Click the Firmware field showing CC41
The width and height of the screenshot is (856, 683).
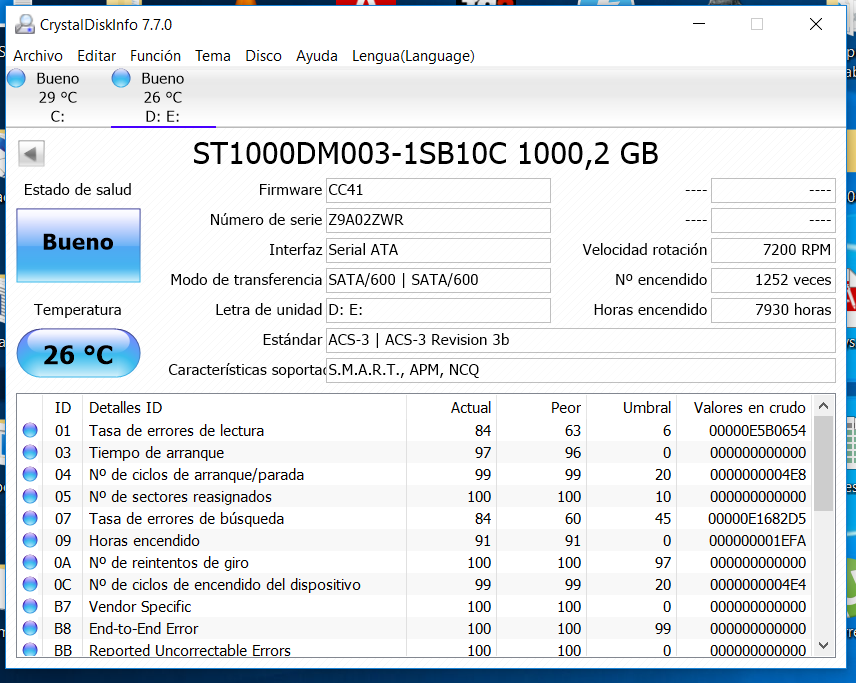[438, 190]
